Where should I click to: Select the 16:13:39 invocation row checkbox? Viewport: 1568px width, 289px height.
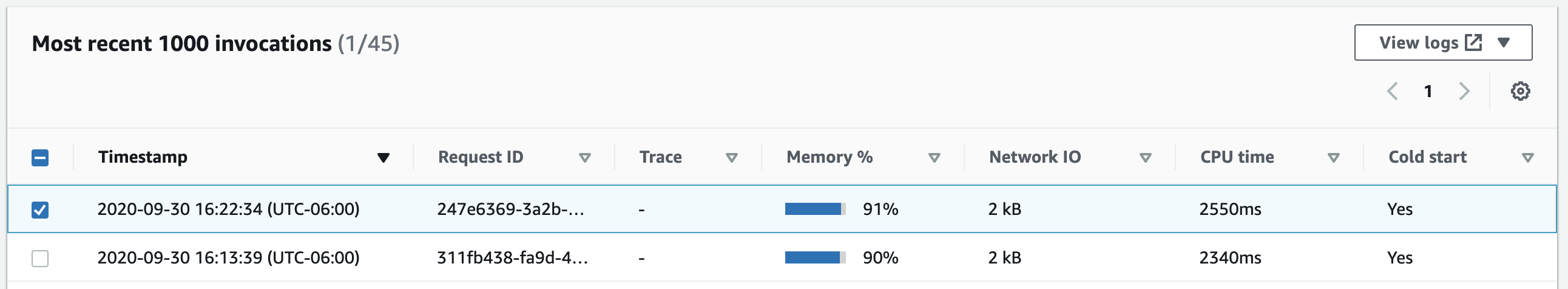[x=40, y=259]
